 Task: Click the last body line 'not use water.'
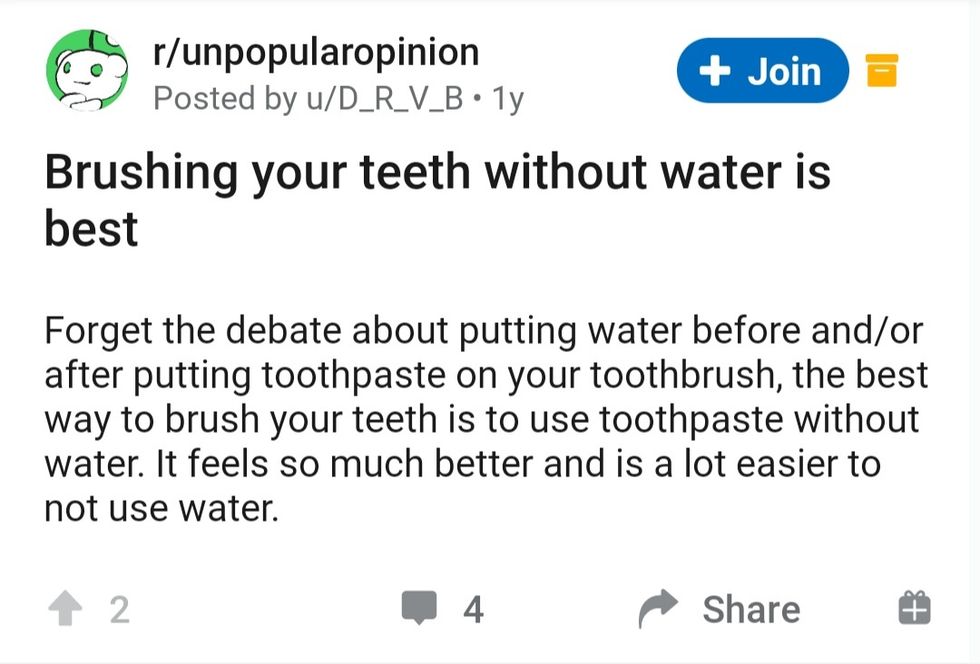[160, 509]
